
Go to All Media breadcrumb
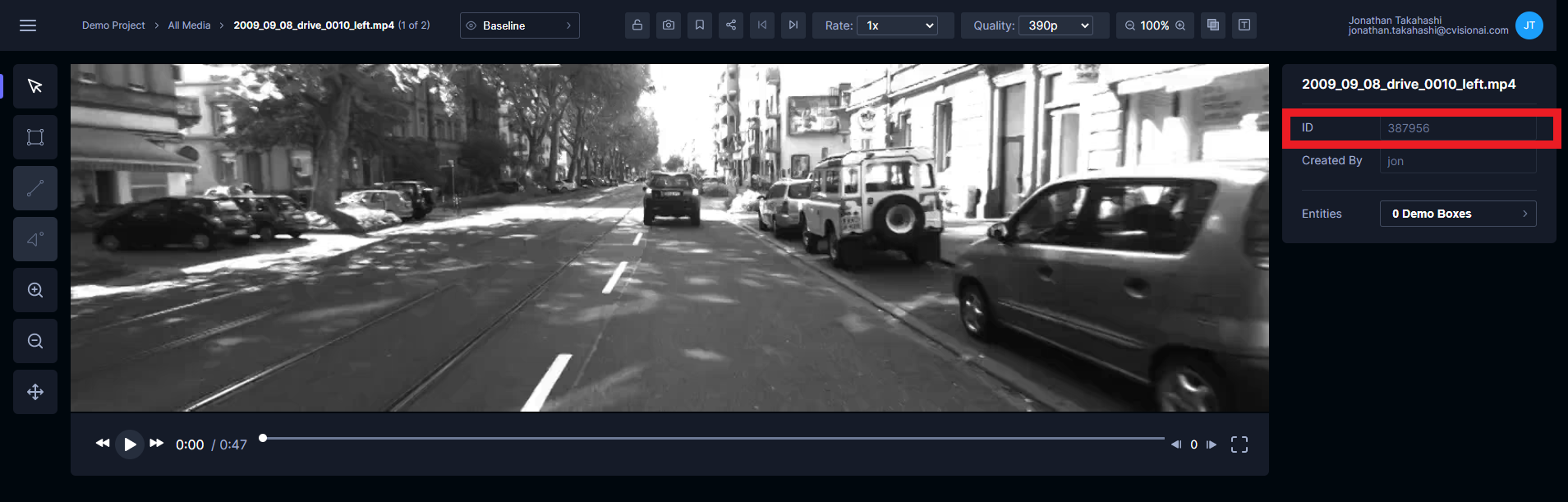[189, 25]
